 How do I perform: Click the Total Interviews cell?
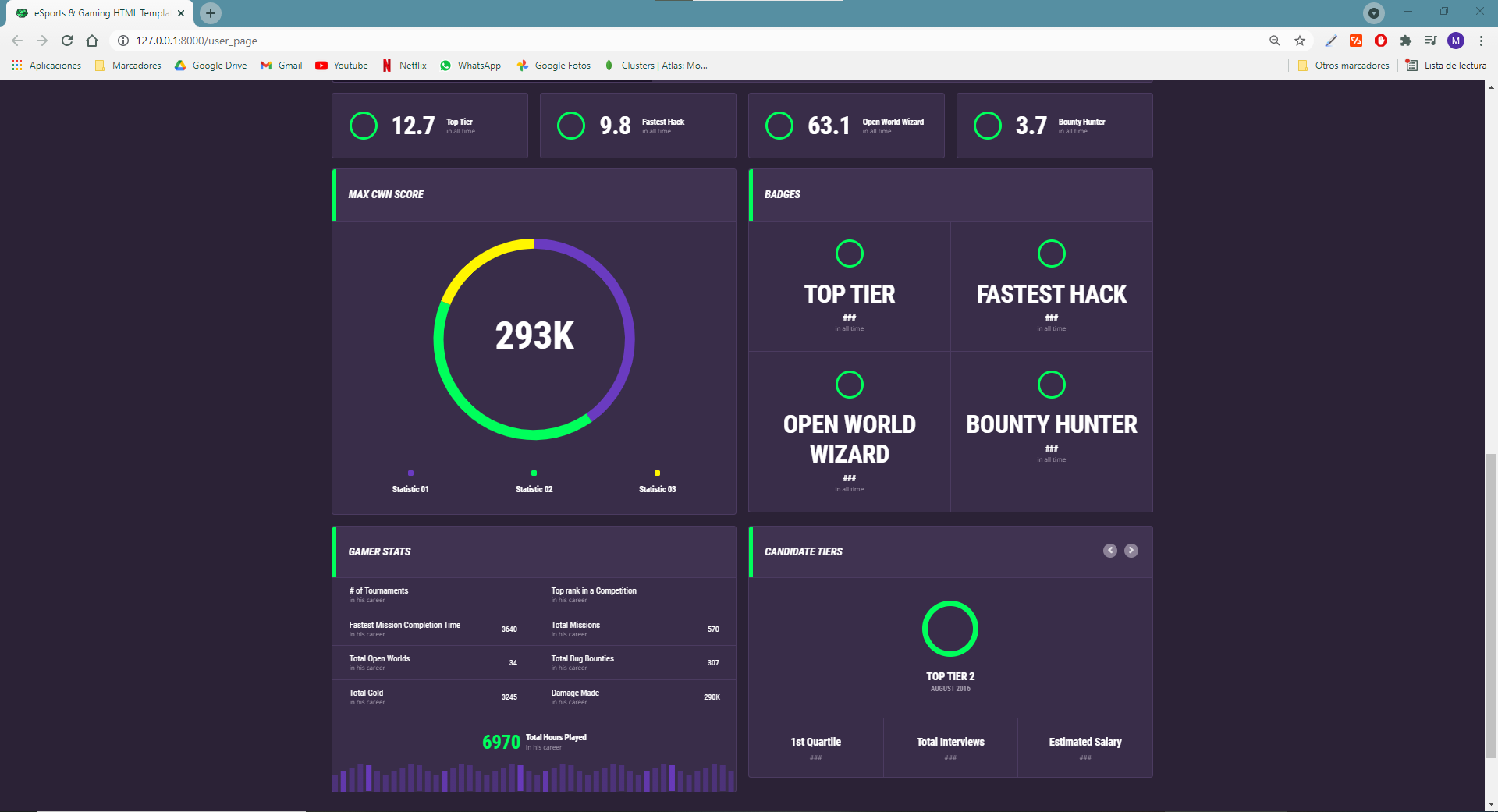tap(950, 747)
